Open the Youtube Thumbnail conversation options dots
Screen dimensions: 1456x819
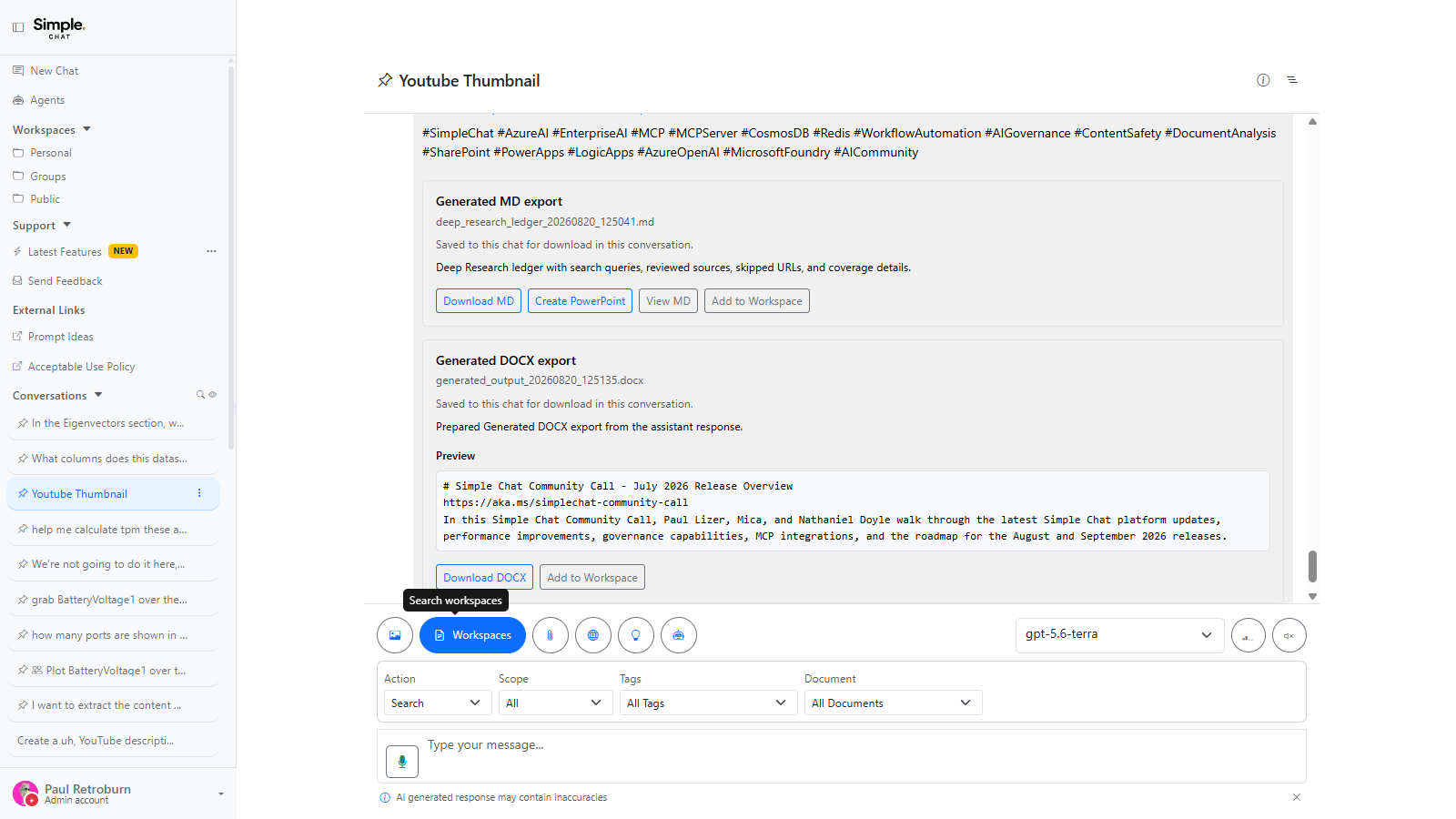[199, 493]
